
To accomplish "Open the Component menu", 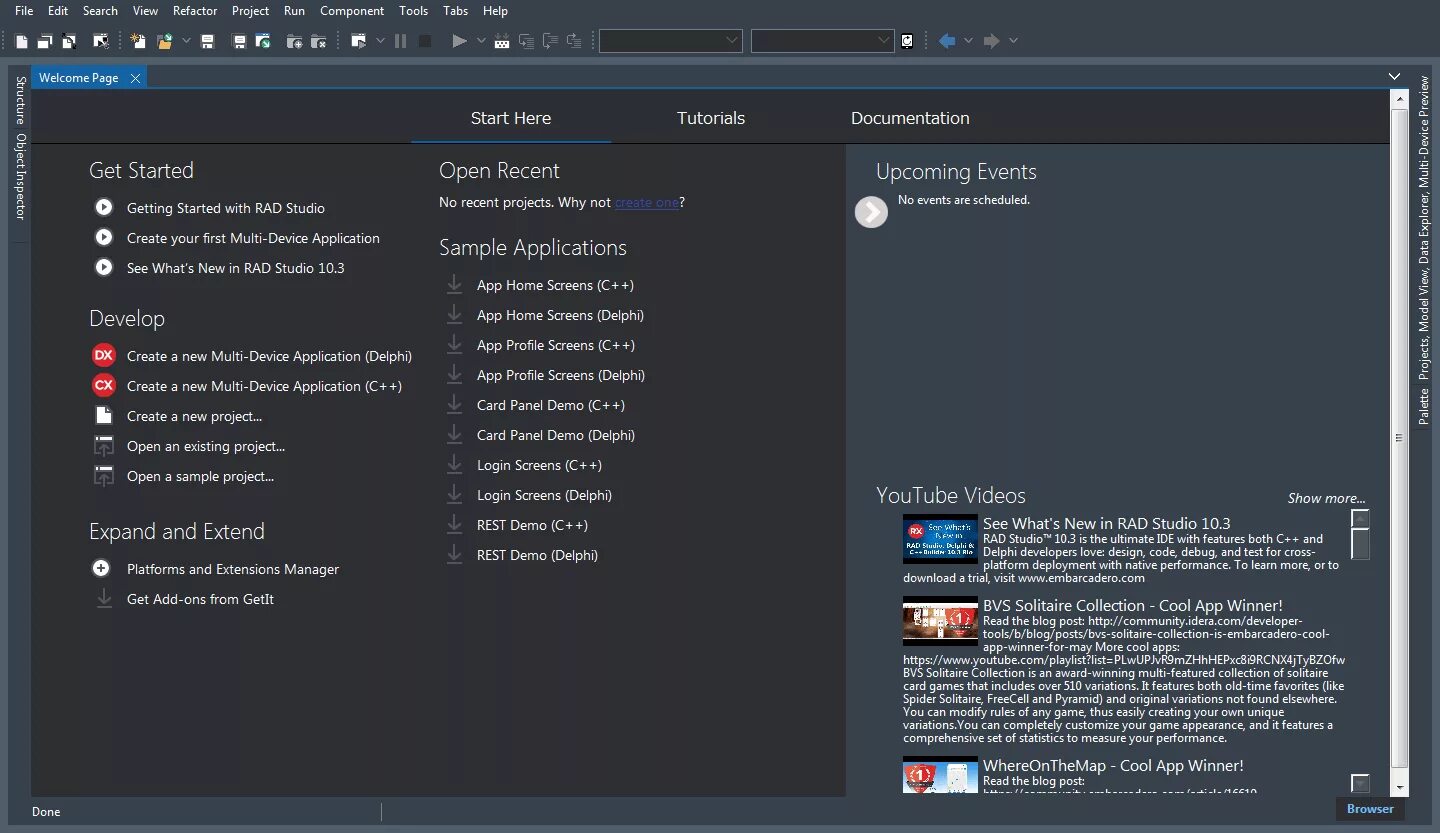I will click(x=352, y=11).
